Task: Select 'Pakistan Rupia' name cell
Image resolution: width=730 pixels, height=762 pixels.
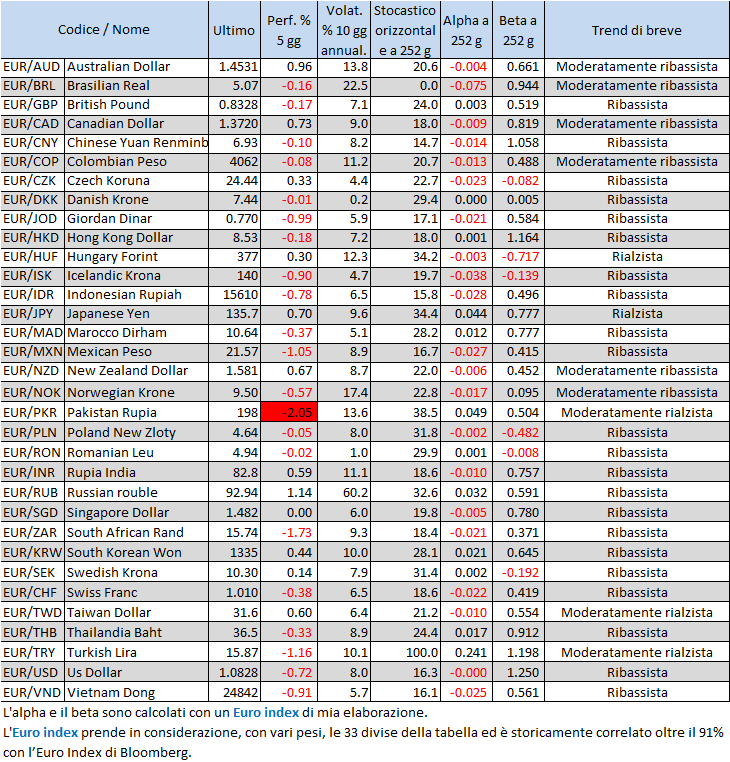Action: click(137, 412)
